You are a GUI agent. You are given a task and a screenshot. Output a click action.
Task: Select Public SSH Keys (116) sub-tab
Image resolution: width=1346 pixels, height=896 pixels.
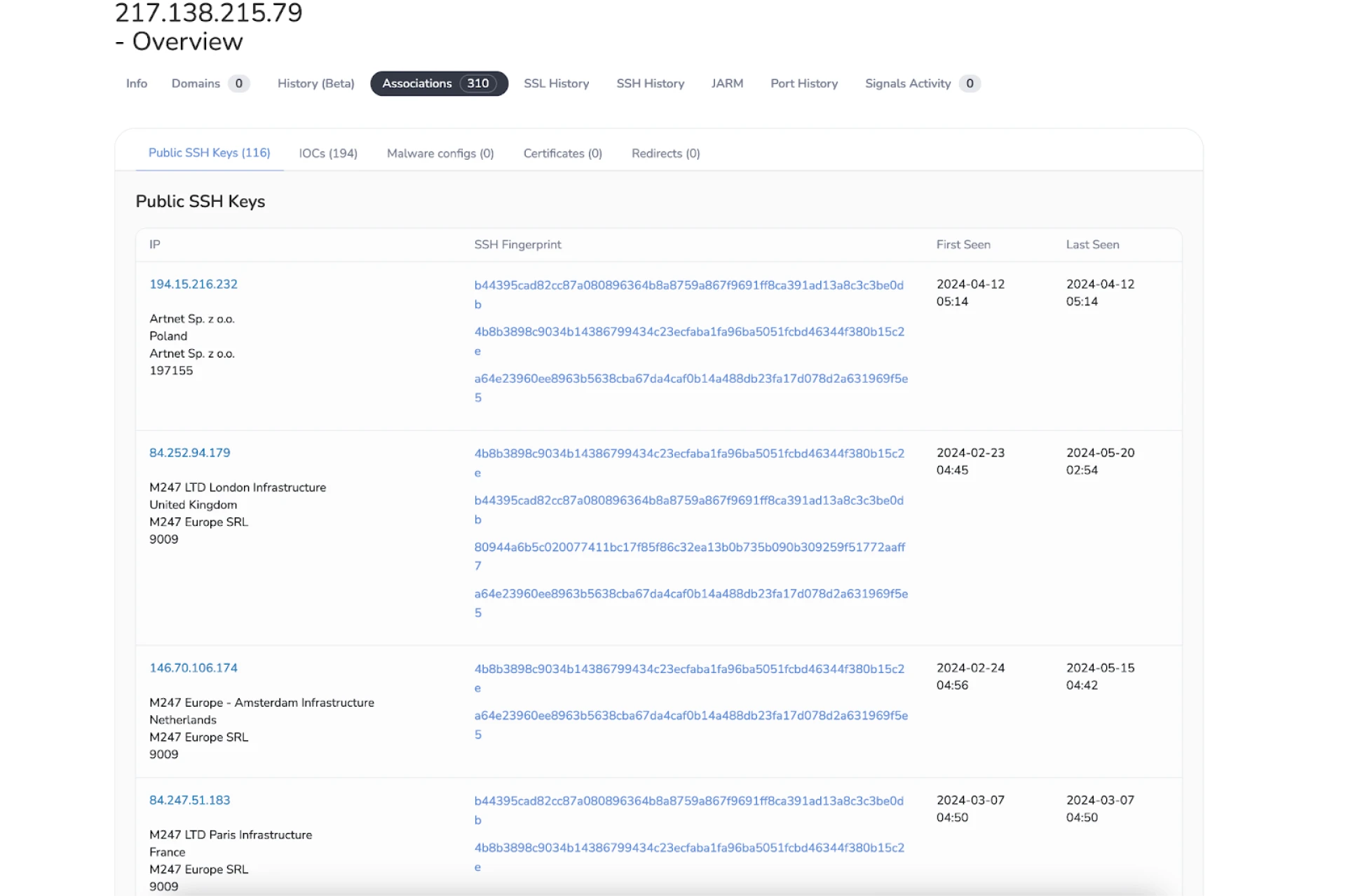(x=209, y=153)
